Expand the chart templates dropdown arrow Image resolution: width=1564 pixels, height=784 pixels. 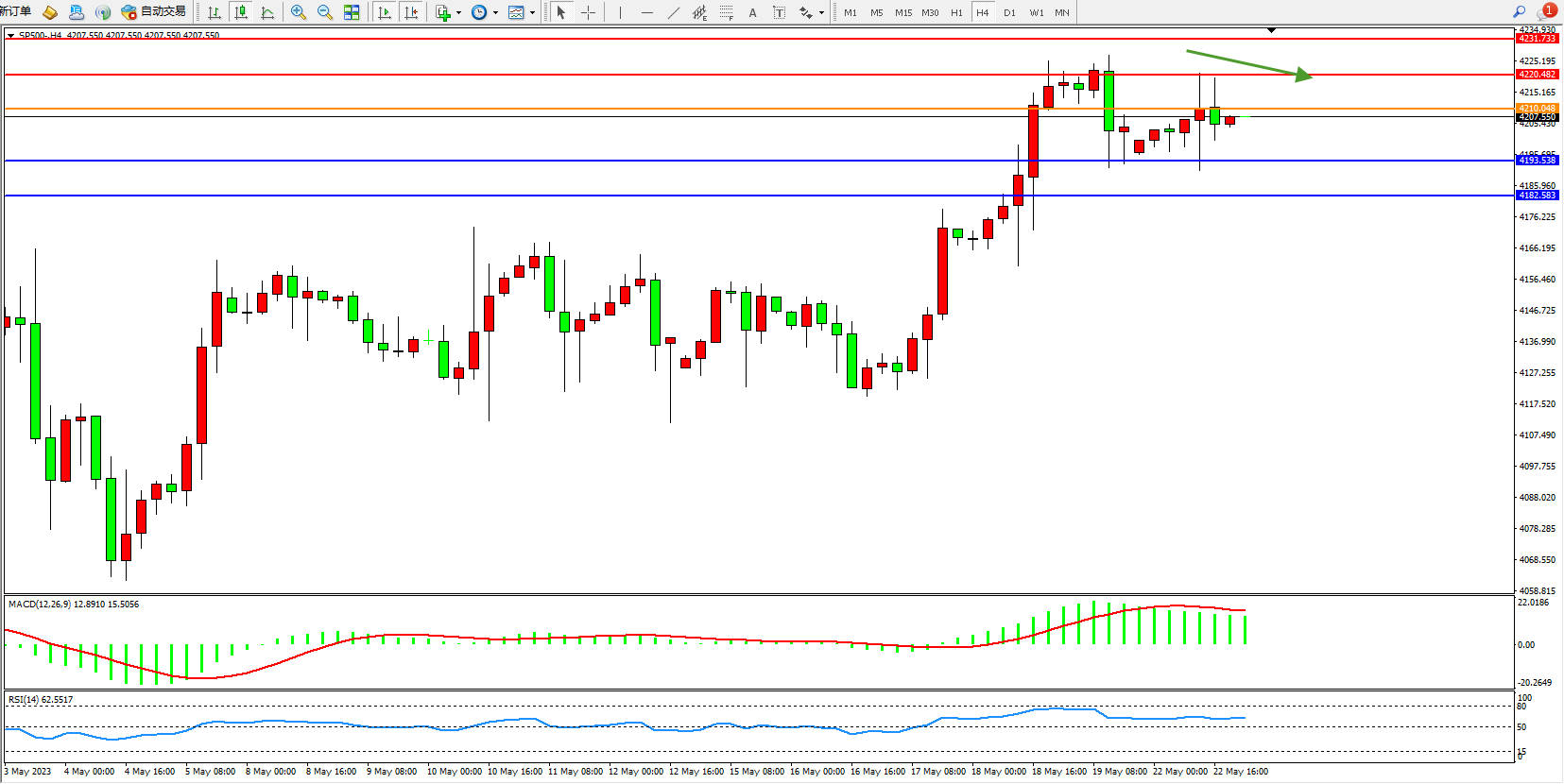[532, 13]
